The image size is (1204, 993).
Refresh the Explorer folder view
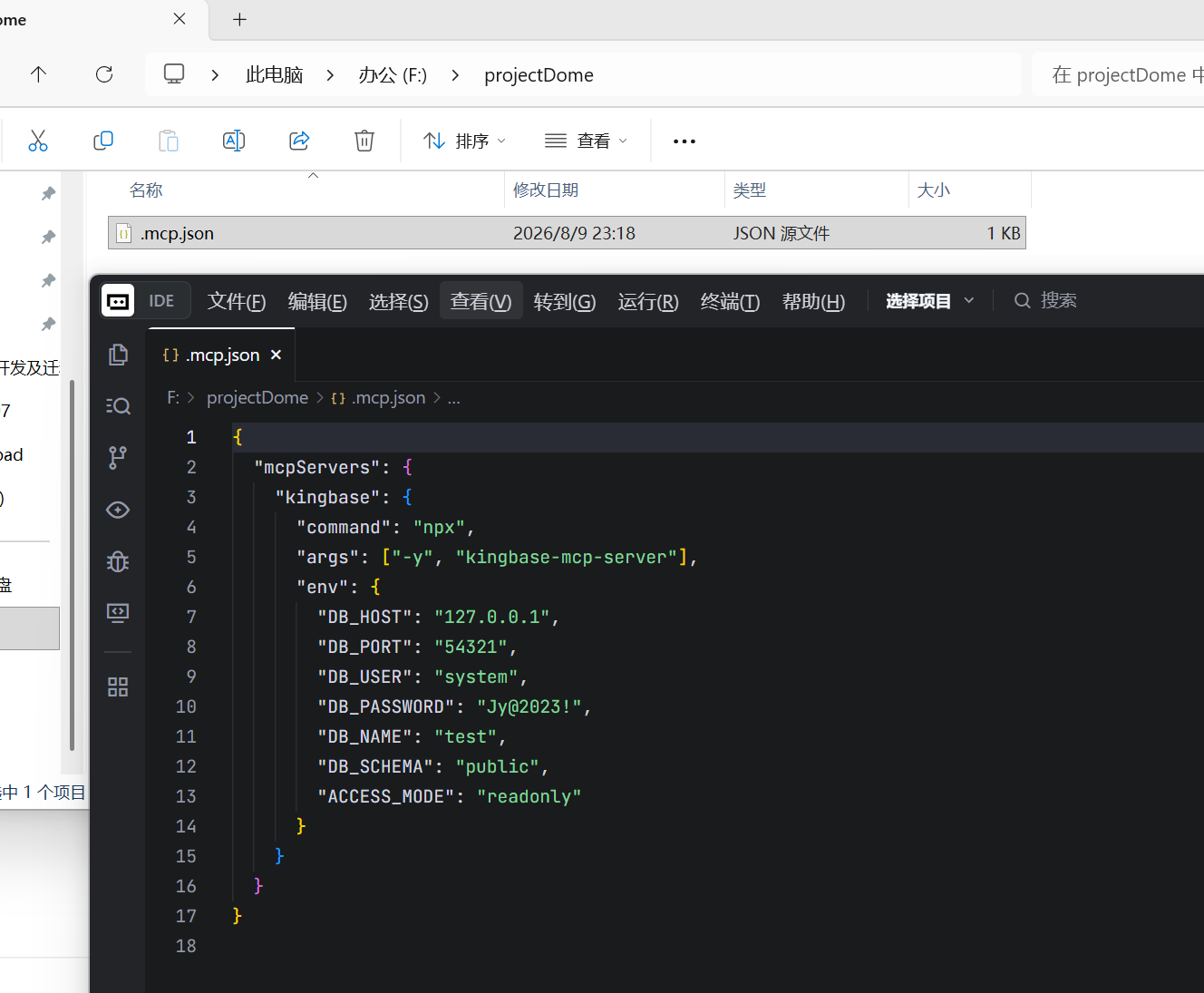point(104,74)
